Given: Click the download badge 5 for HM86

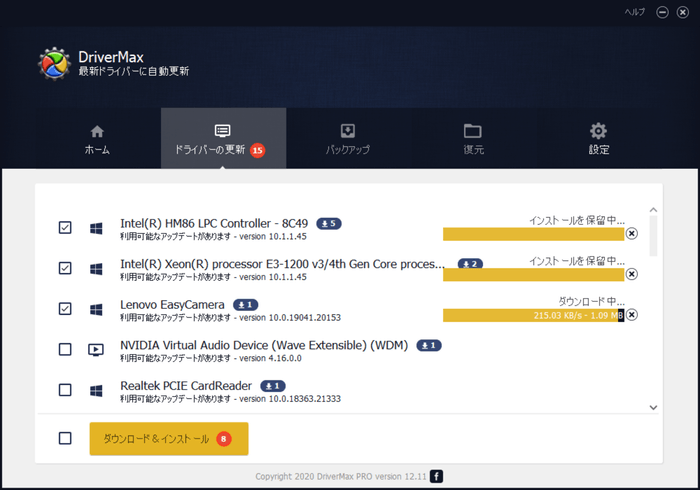Looking at the screenshot, I should [329, 224].
